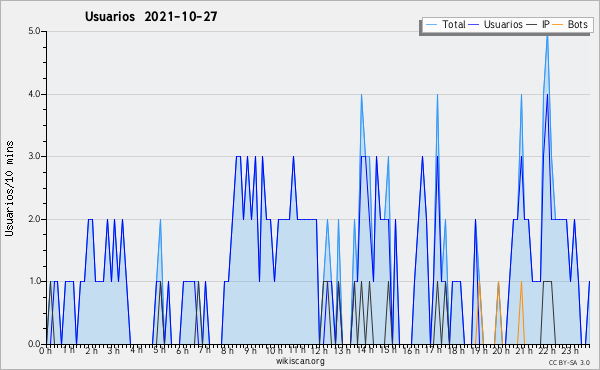Viewport: 600px width, 370px height.
Task: Click the 1.0 y-axis value
Action: (34, 281)
